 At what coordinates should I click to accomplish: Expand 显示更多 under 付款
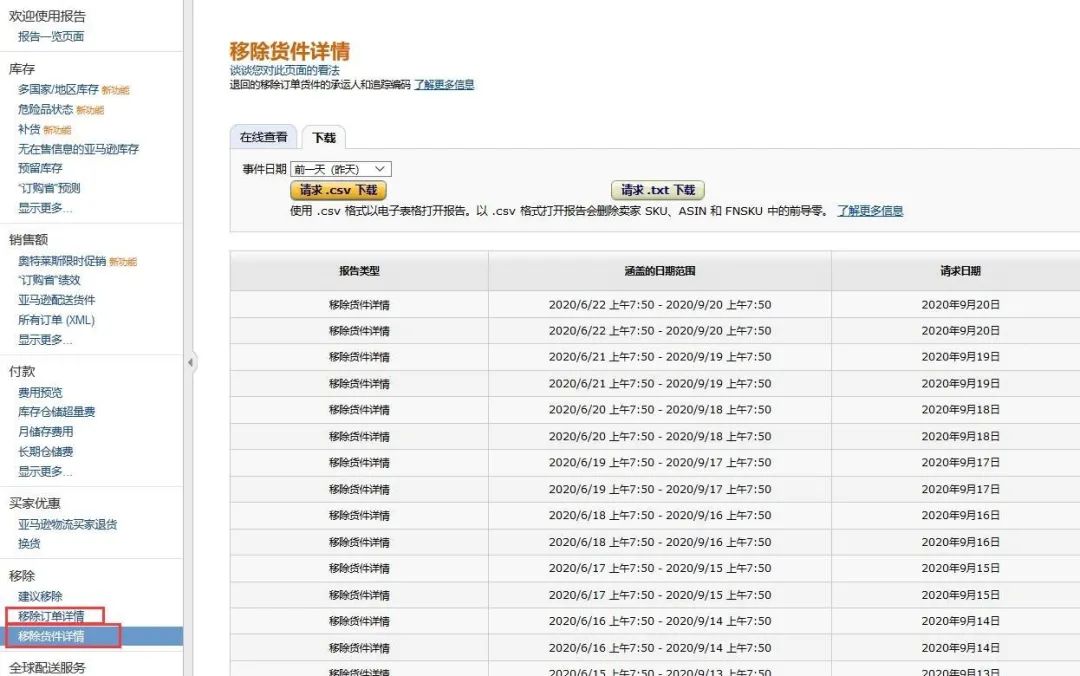(45, 472)
